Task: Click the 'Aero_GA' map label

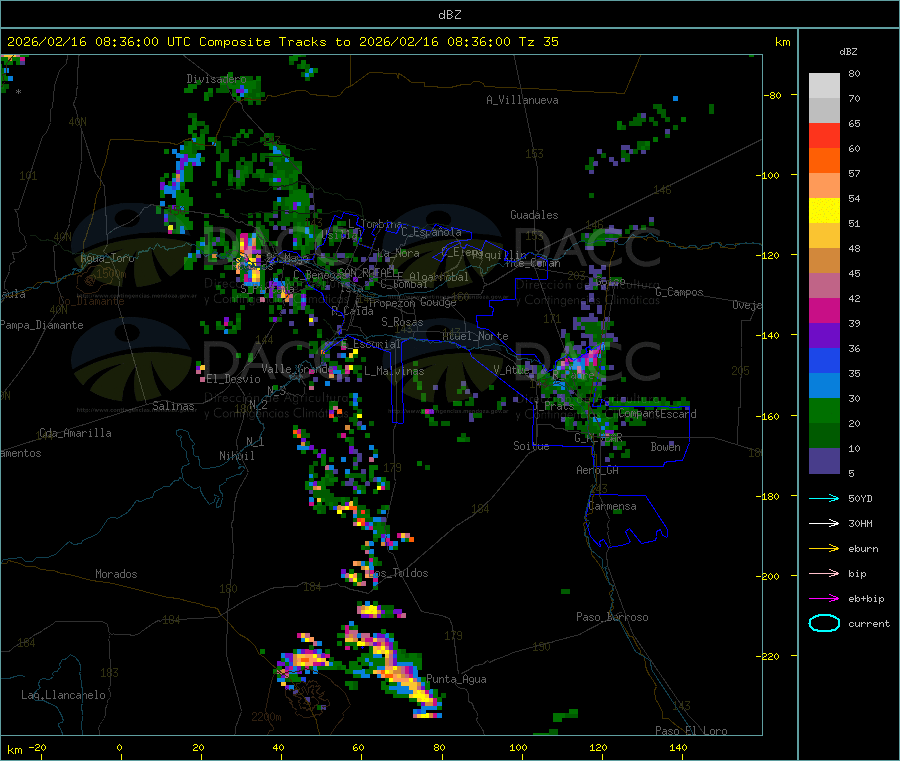Action: click(x=598, y=470)
